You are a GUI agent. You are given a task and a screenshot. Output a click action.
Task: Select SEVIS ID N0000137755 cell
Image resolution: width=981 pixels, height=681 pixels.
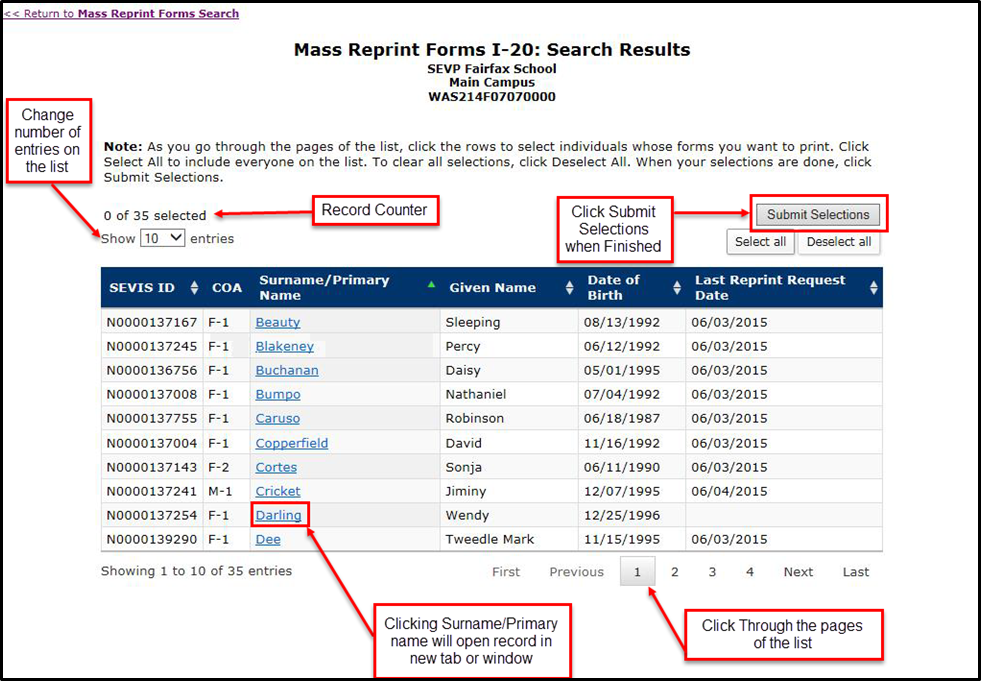tap(152, 418)
